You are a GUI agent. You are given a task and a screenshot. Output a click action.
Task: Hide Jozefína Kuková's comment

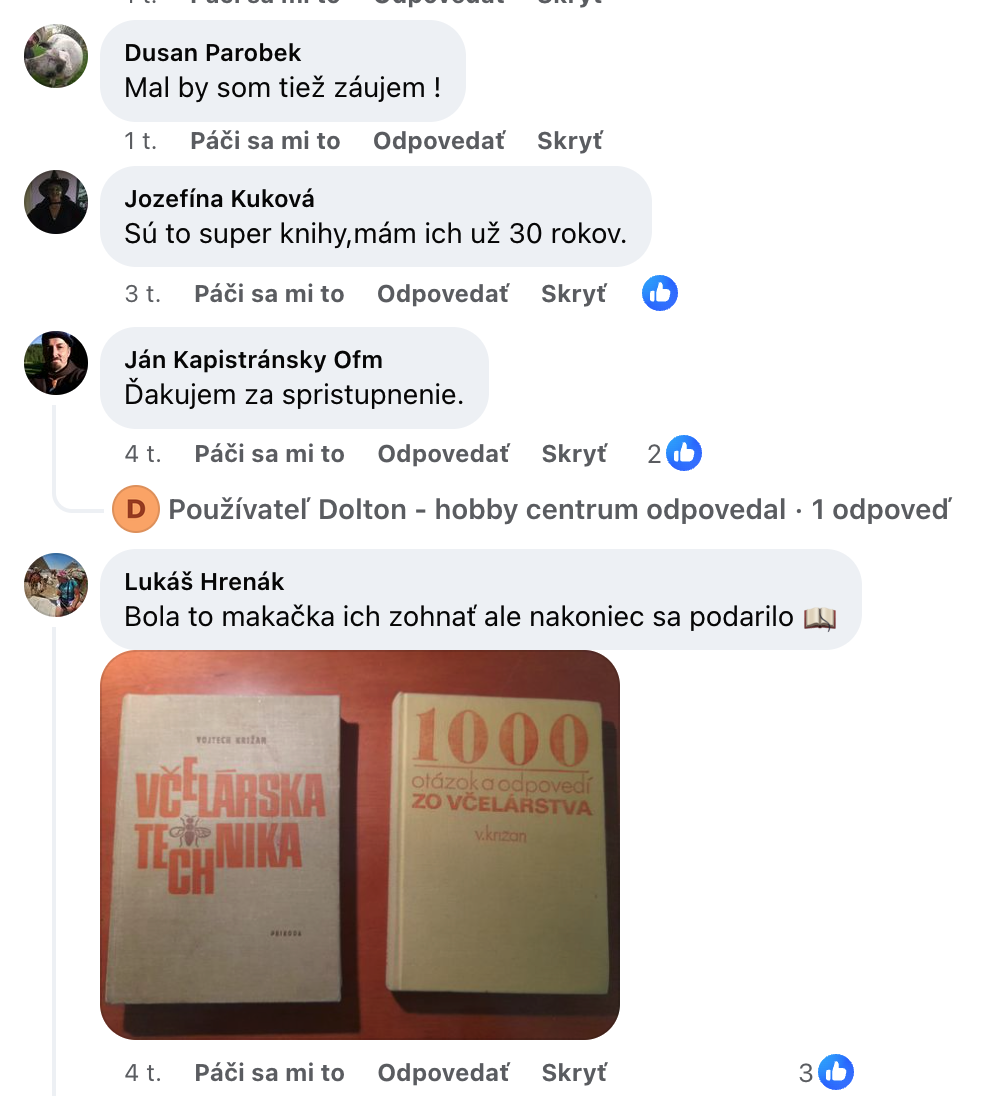tap(574, 294)
